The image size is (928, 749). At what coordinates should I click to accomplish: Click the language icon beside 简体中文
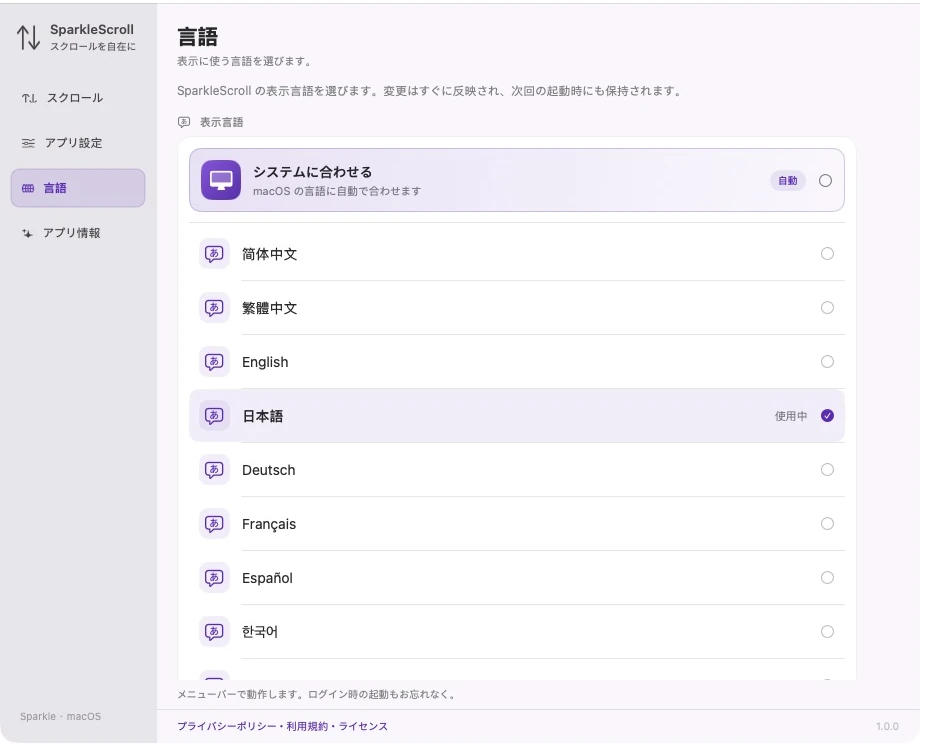pyautogui.click(x=214, y=254)
